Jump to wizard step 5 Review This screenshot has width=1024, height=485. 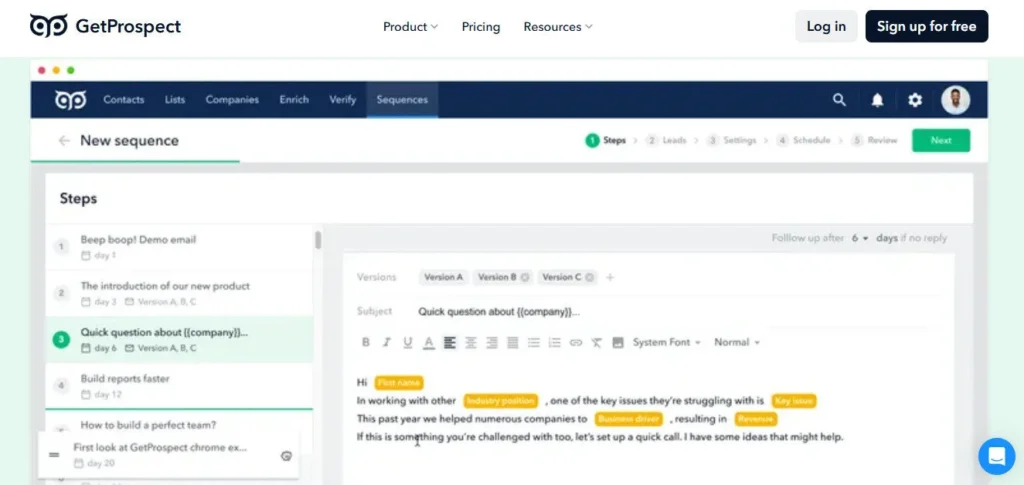coord(874,140)
